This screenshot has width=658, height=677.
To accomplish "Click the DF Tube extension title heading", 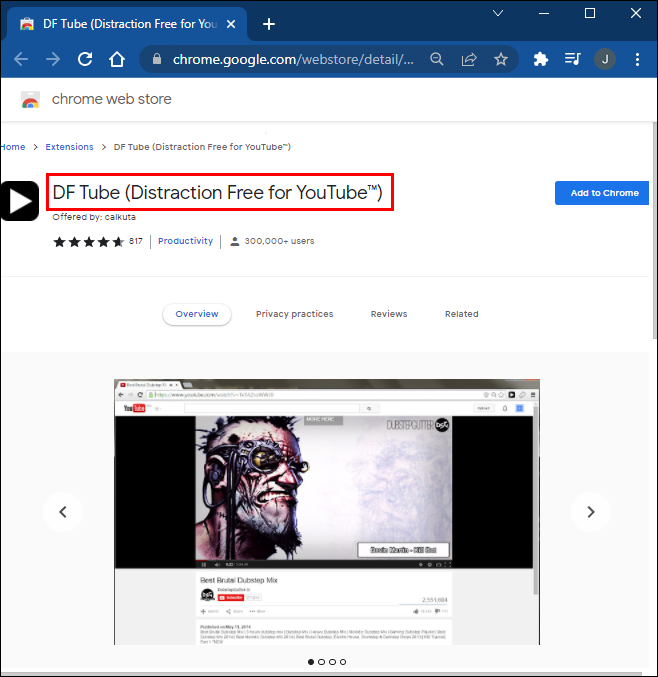I will click(218, 193).
